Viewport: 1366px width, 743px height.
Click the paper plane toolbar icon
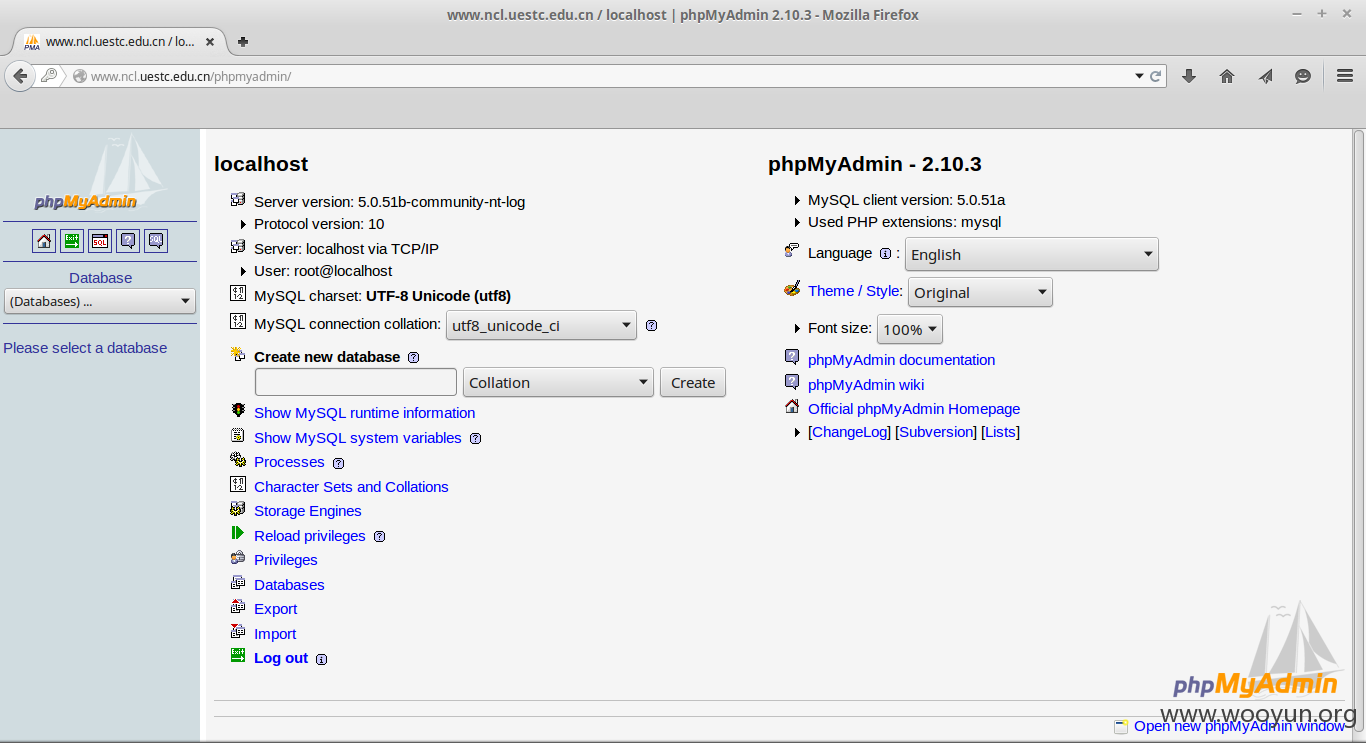click(x=1265, y=76)
